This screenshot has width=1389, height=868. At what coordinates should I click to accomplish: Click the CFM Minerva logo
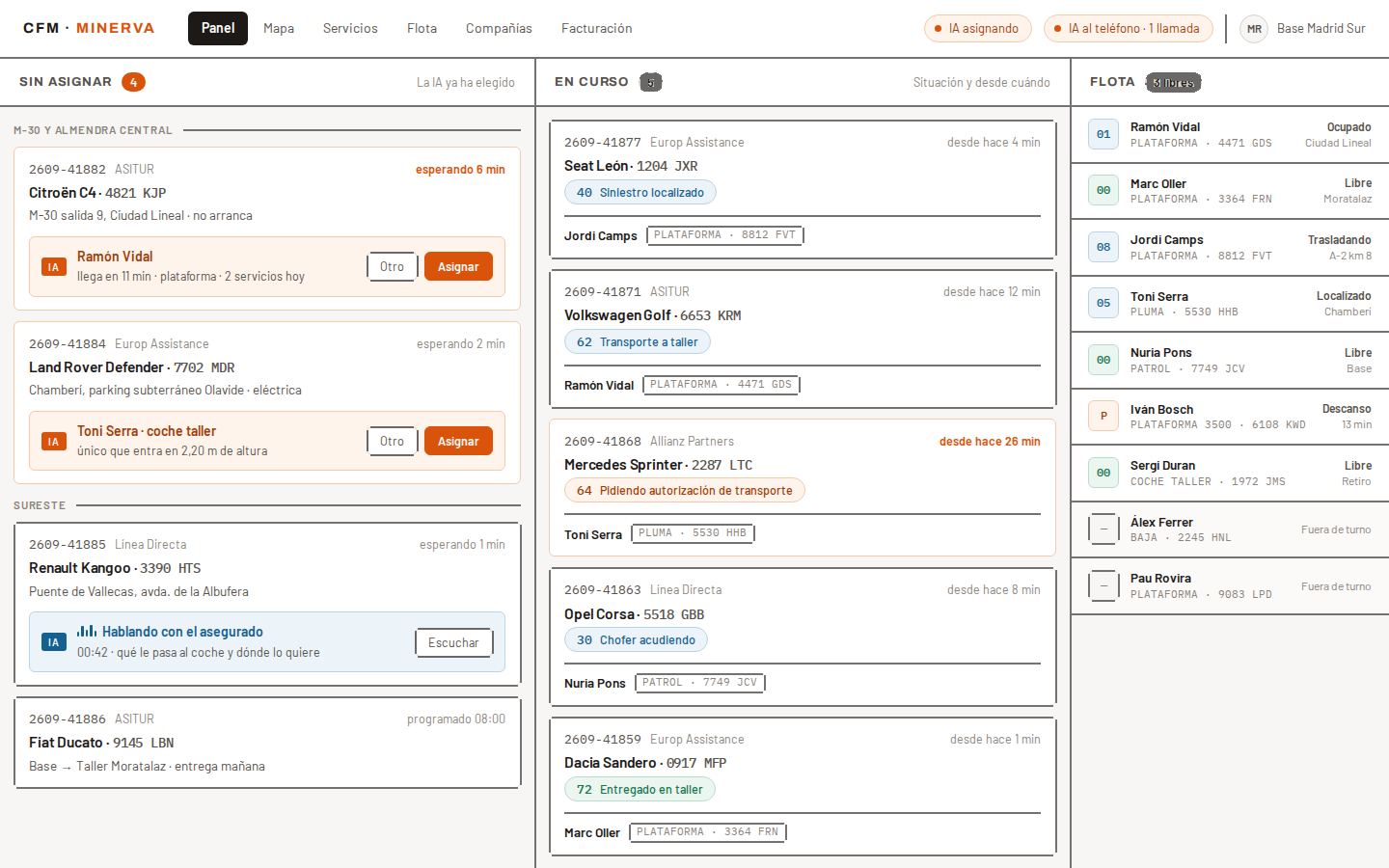(89, 28)
